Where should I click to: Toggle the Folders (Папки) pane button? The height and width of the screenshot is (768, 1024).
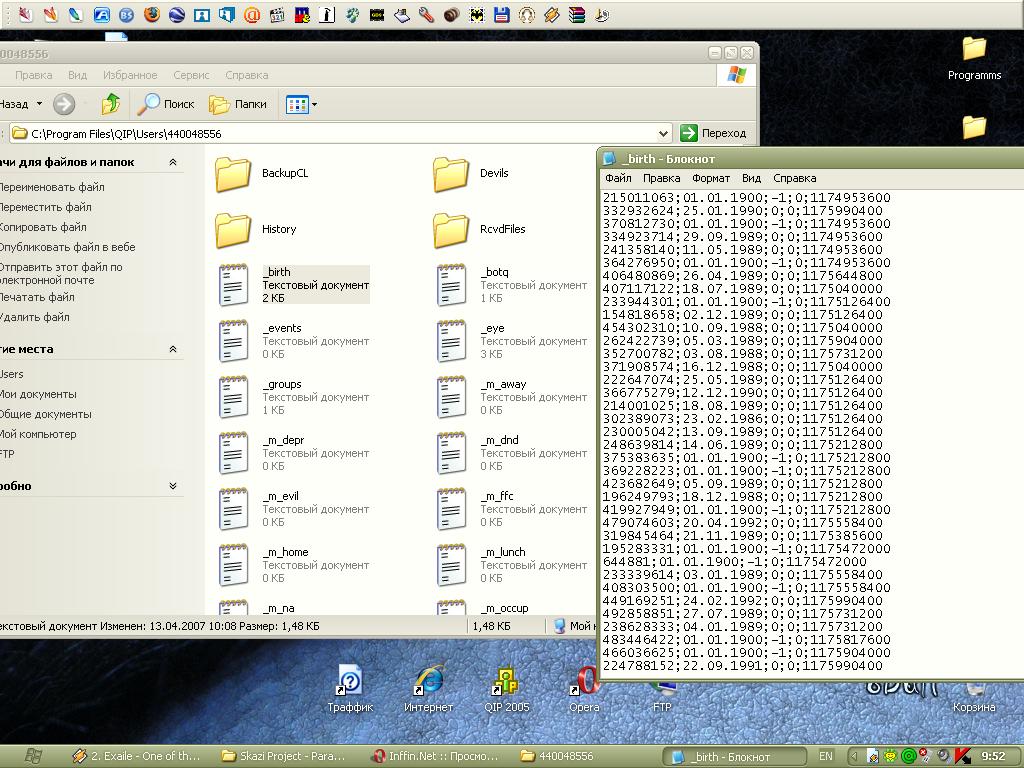(238, 104)
